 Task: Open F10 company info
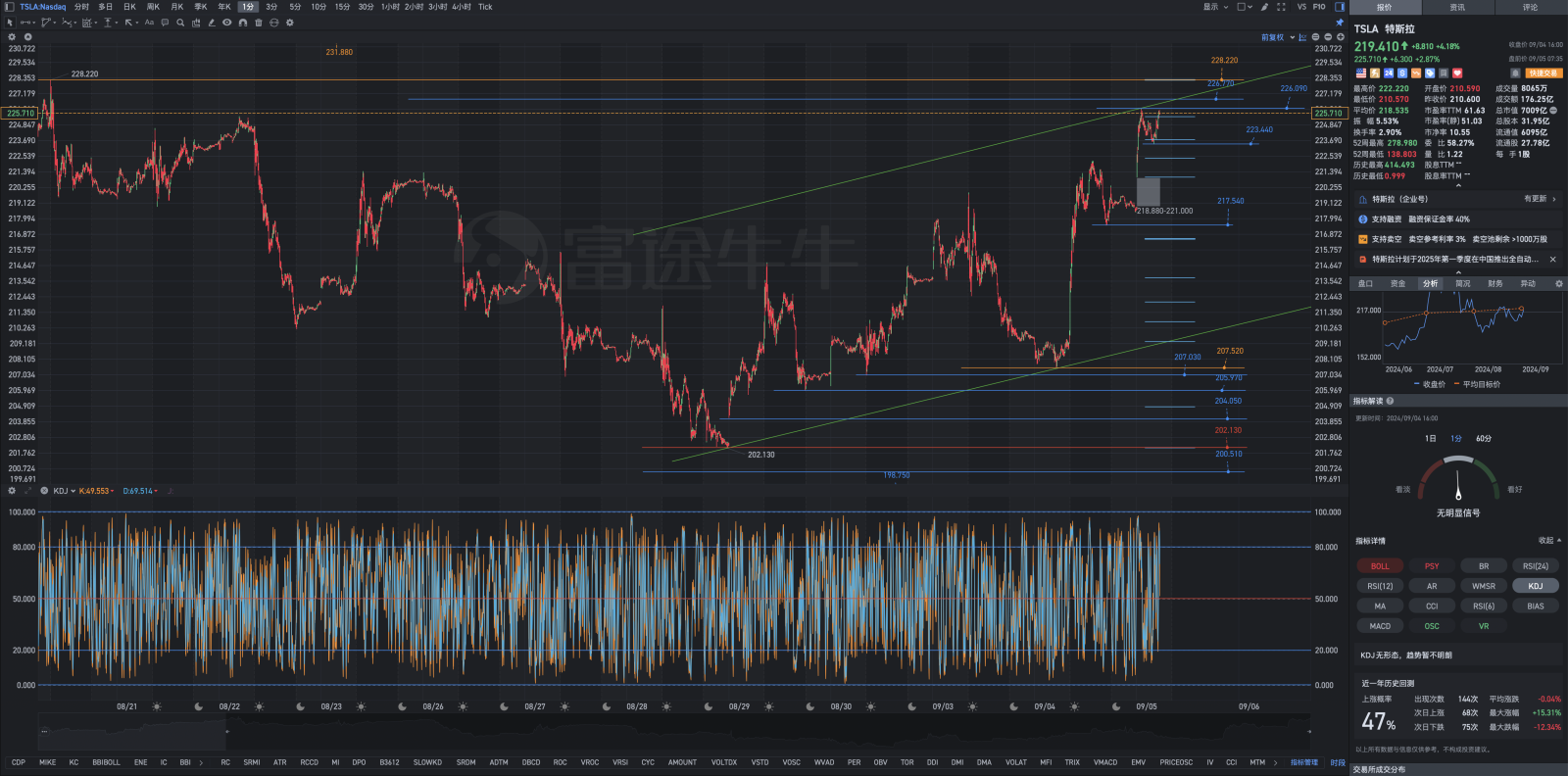point(1319,7)
